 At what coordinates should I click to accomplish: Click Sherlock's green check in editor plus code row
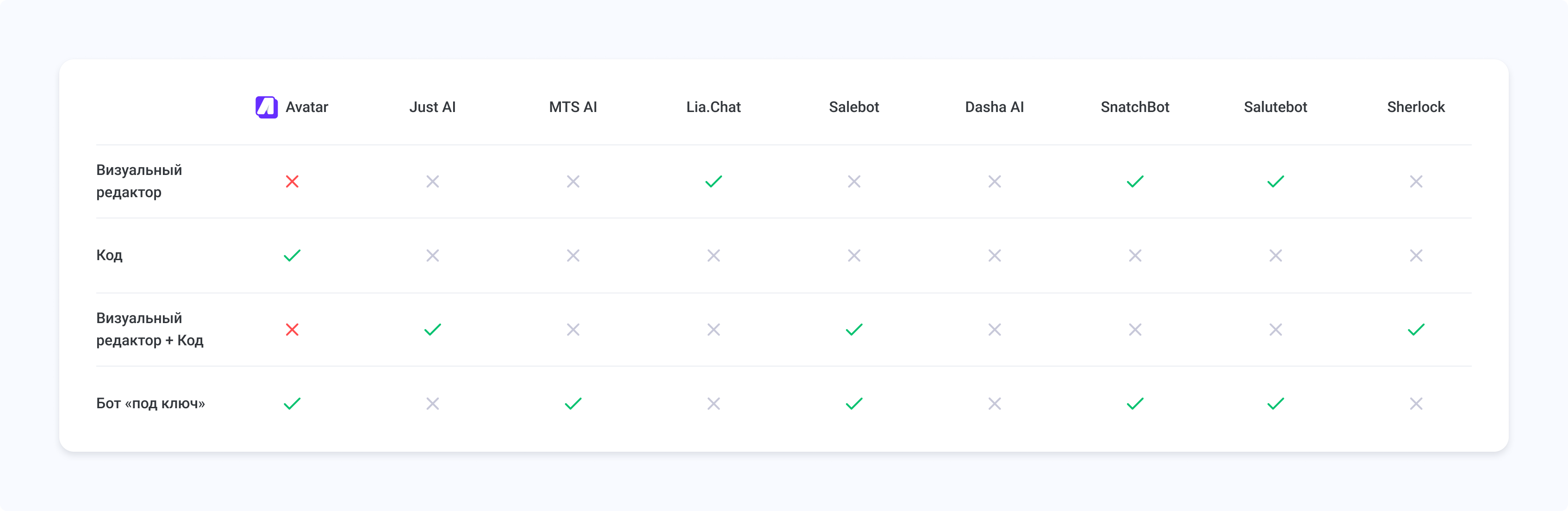point(1416,330)
